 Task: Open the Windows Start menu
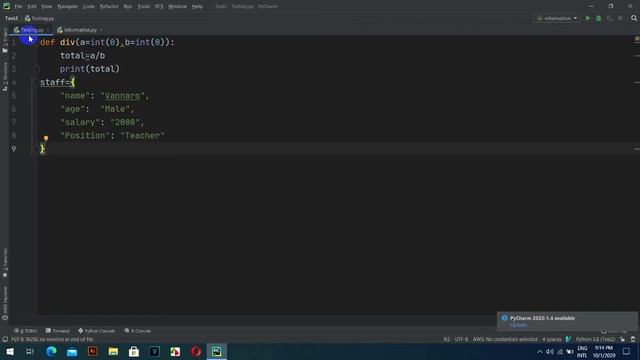click(x=10, y=351)
